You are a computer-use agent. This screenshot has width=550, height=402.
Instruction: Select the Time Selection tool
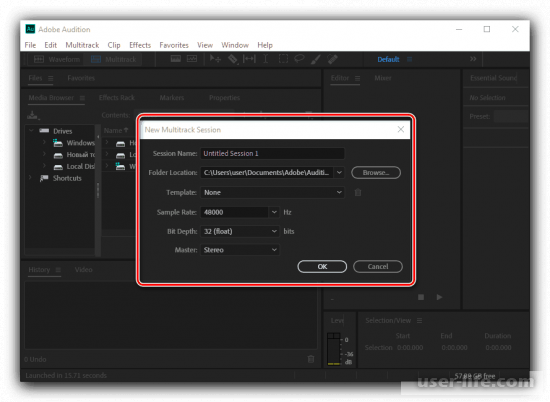(266, 59)
